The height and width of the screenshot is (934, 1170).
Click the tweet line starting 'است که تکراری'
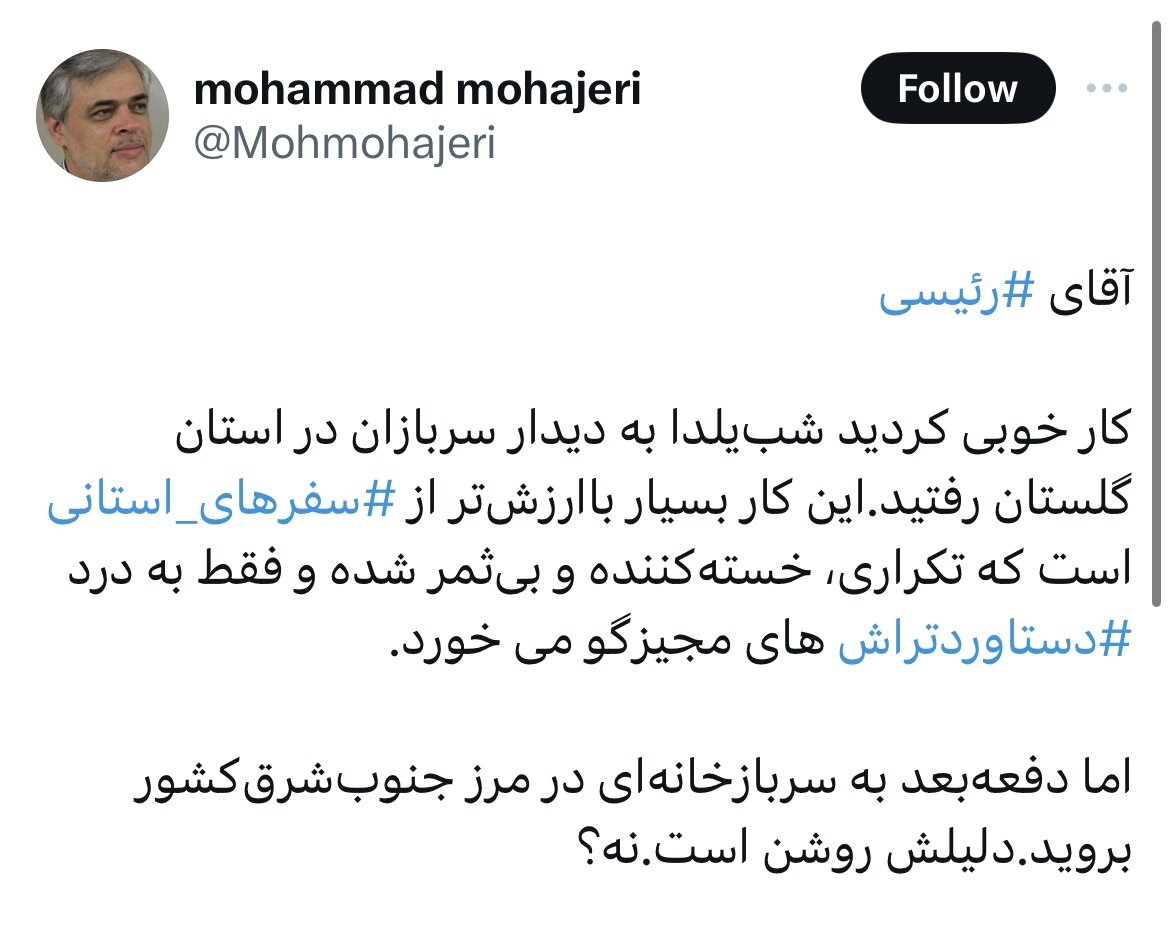pos(600,572)
